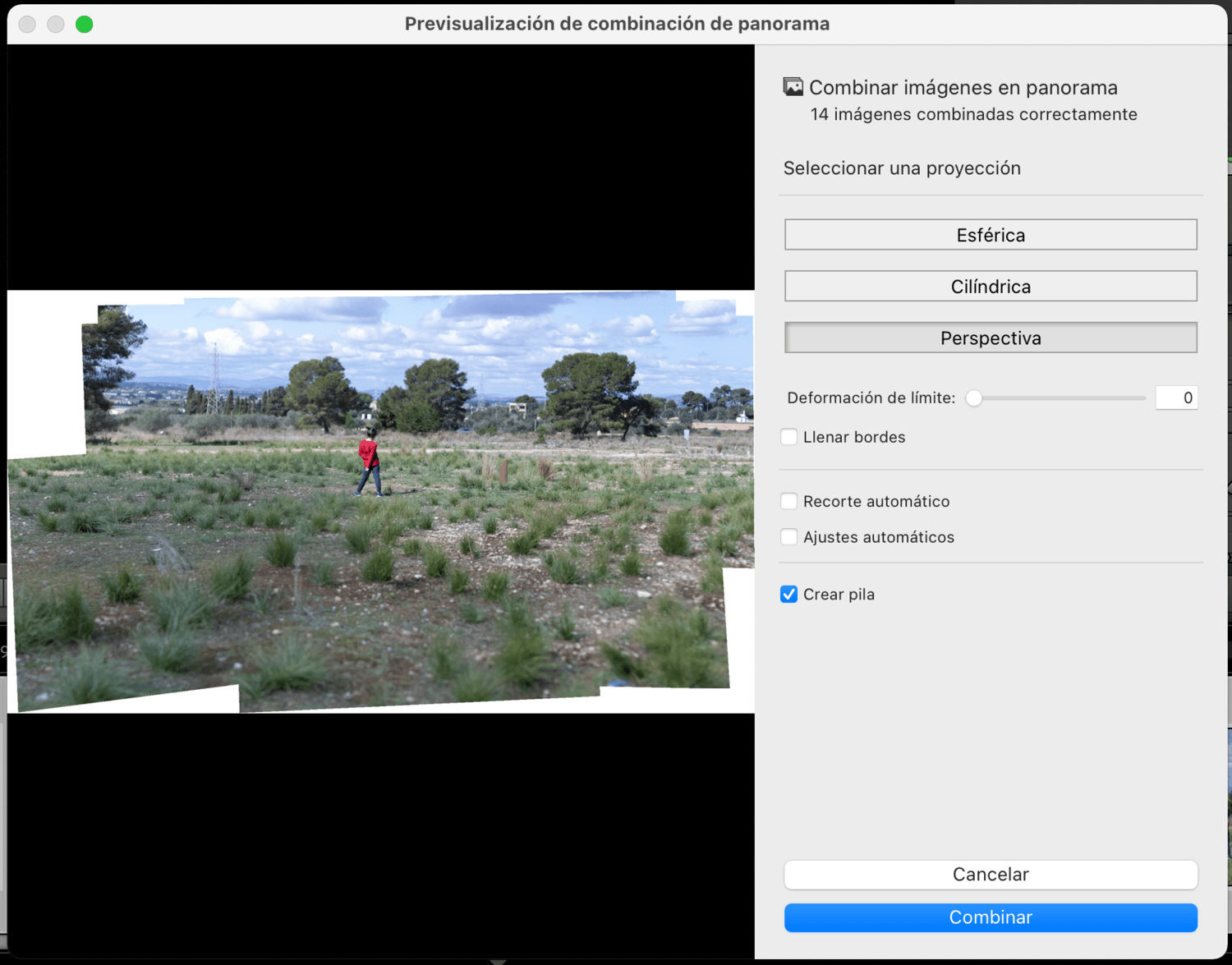Click the blue Combinar button

991,917
